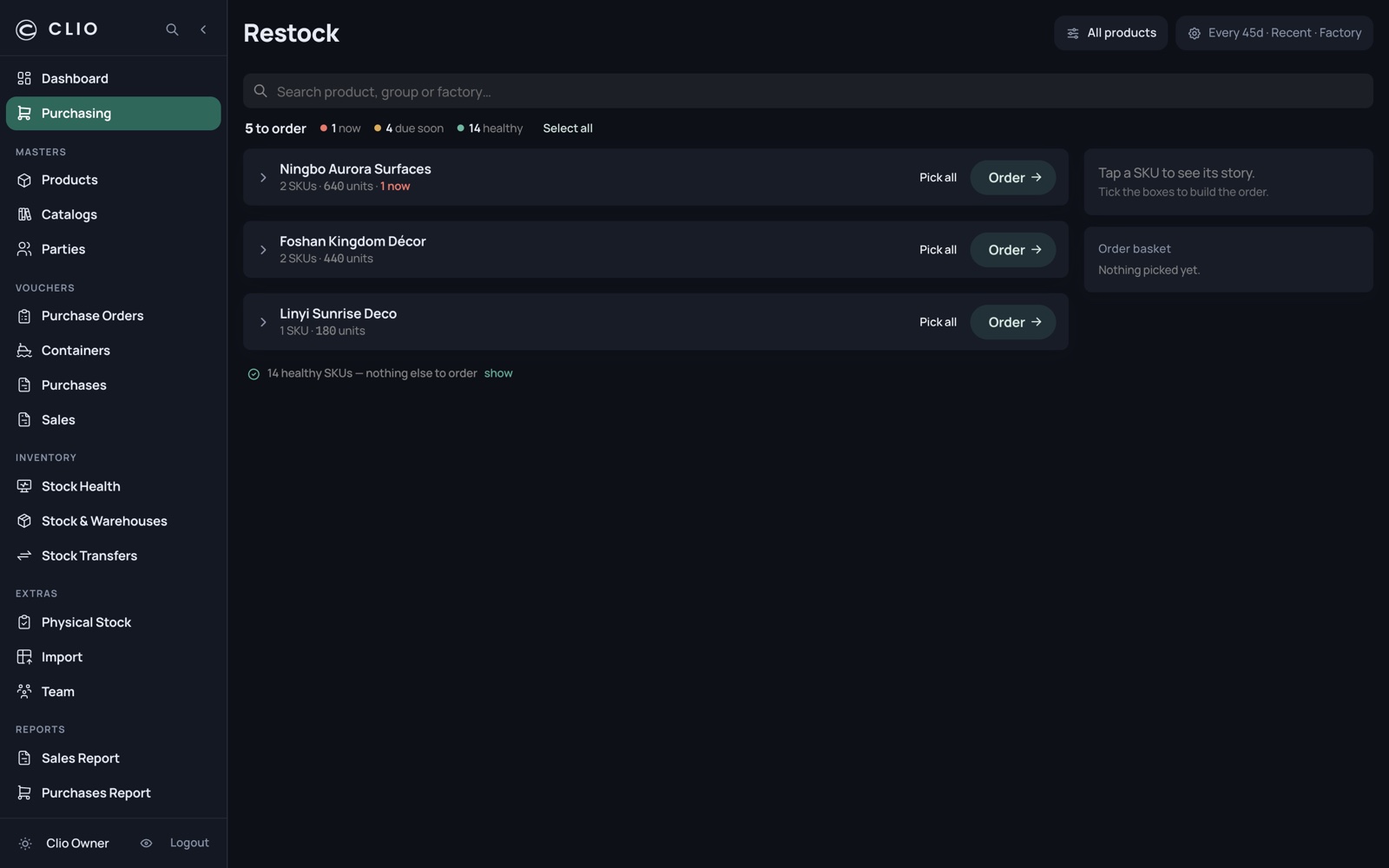Image resolution: width=1389 pixels, height=868 pixels.
Task: Go to Purchases vouchers
Action: 113,385
